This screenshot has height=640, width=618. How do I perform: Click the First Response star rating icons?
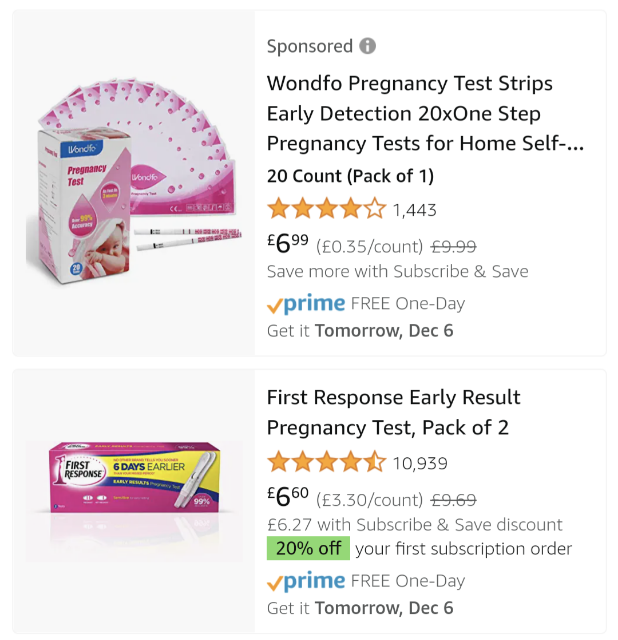(326, 462)
